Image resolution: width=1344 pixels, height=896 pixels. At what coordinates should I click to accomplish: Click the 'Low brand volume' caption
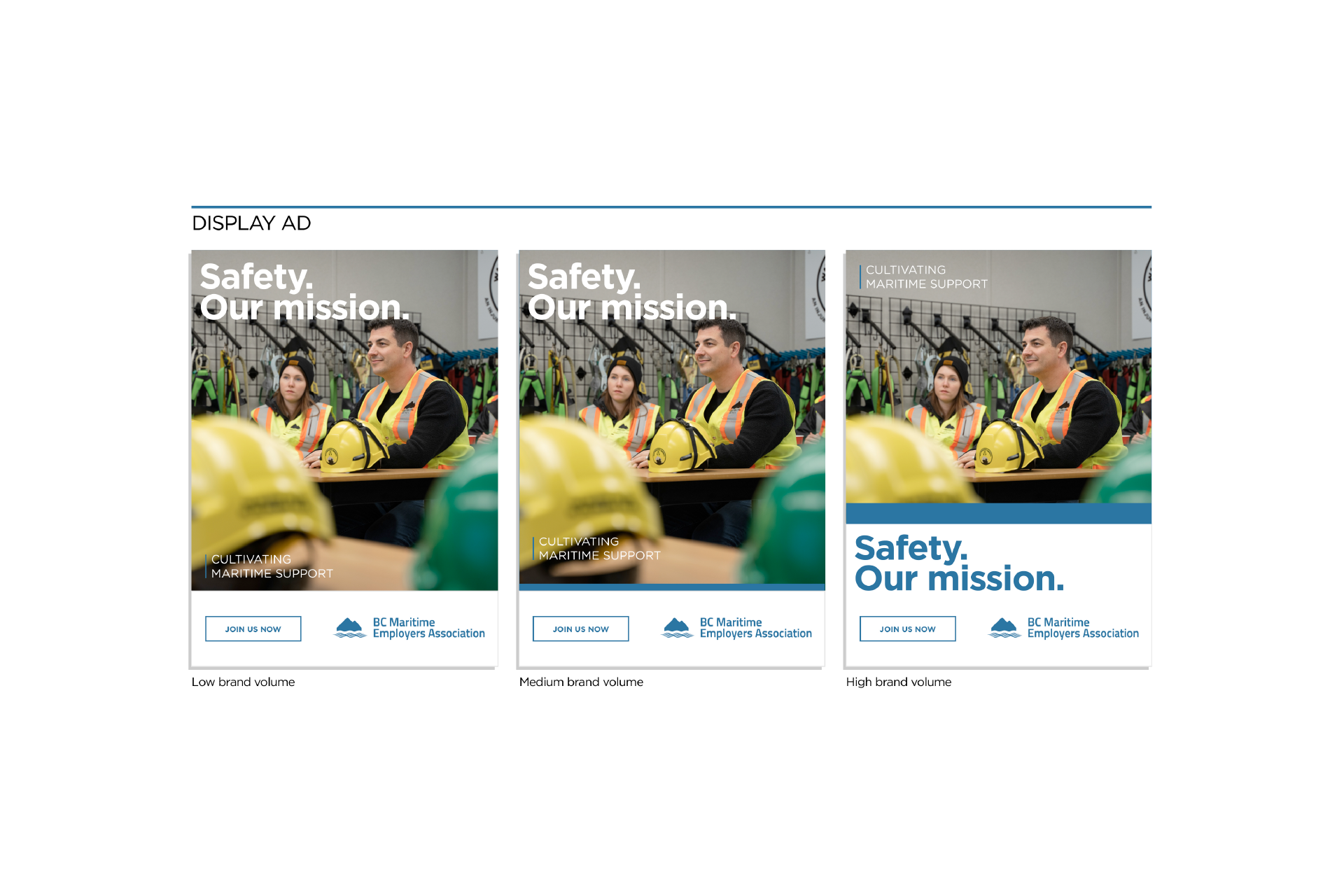[x=243, y=682]
